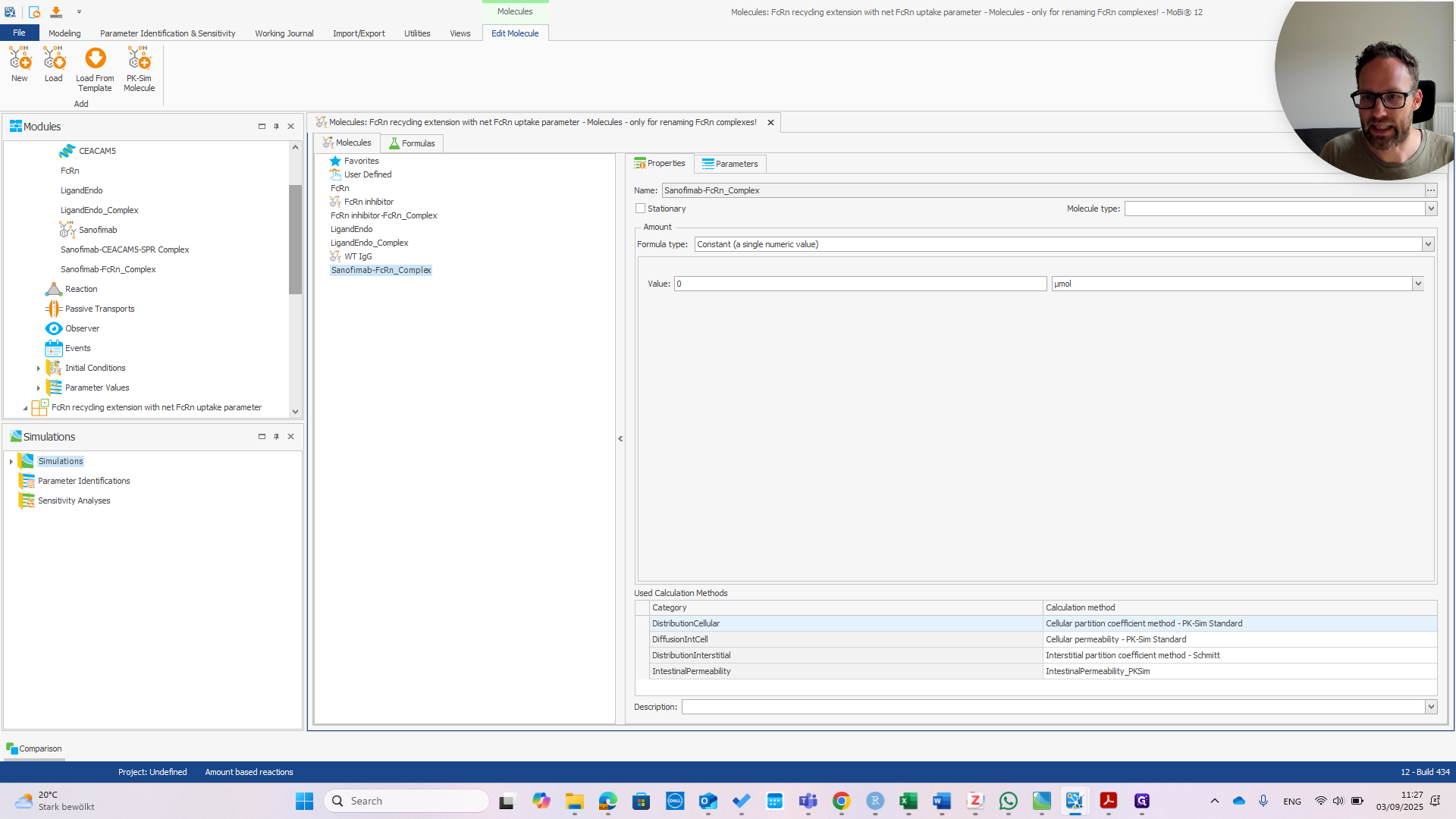Viewport: 1456px width, 819px height.
Task: Open the µmol unit dropdown
Action: 1417,284
